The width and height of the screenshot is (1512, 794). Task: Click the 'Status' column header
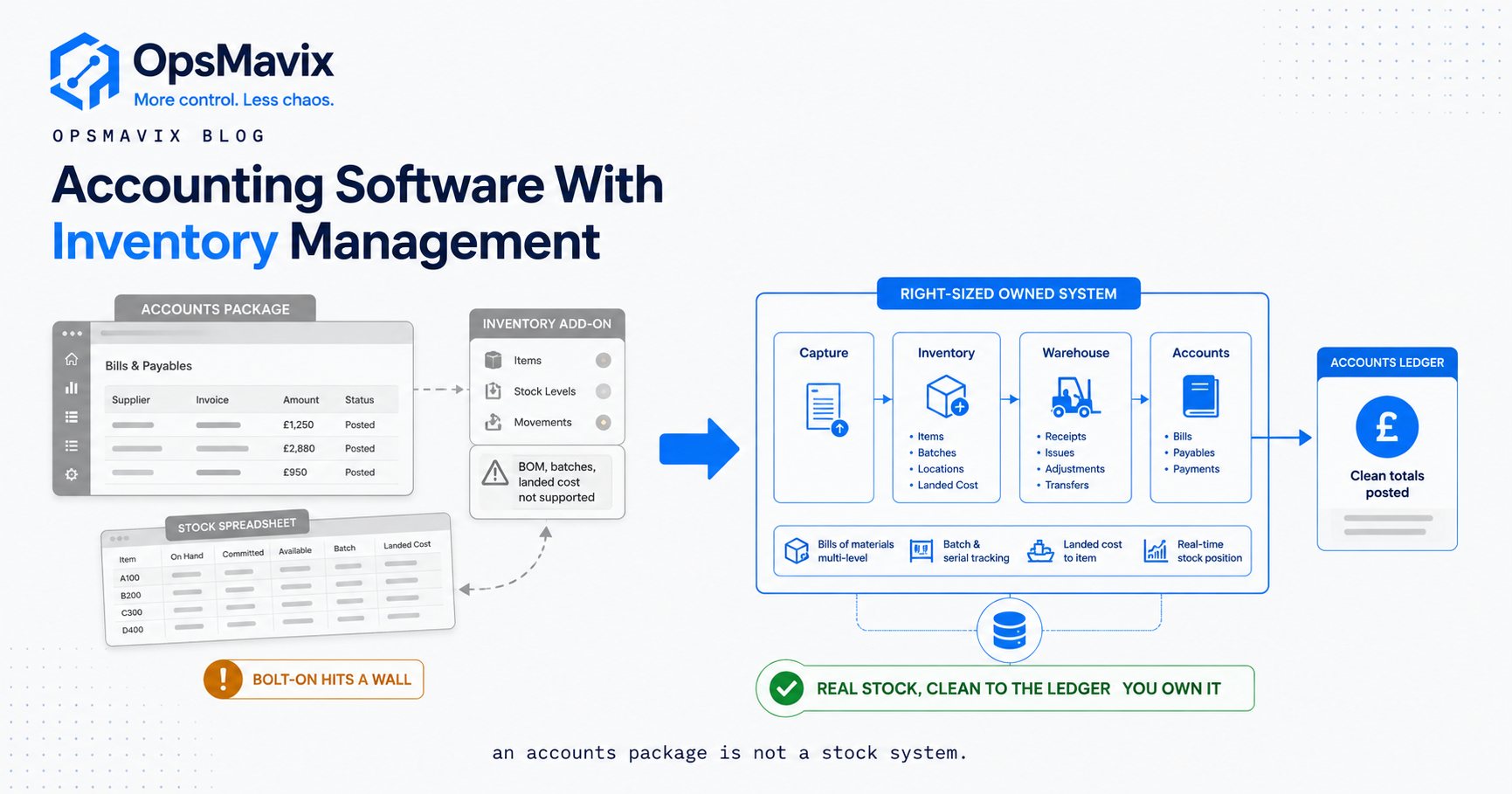(x=359, y=399)
